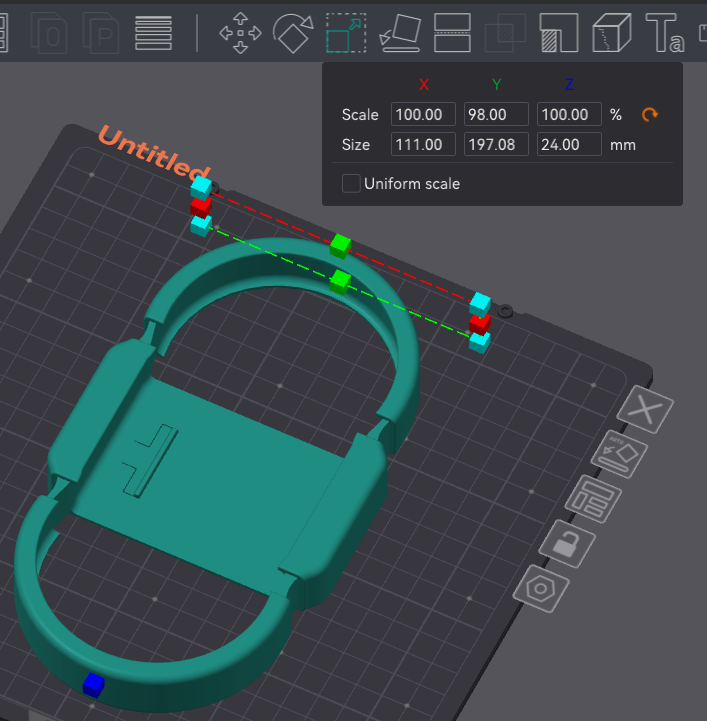Open the Seam Painting tool

click(x=612, y=33)
